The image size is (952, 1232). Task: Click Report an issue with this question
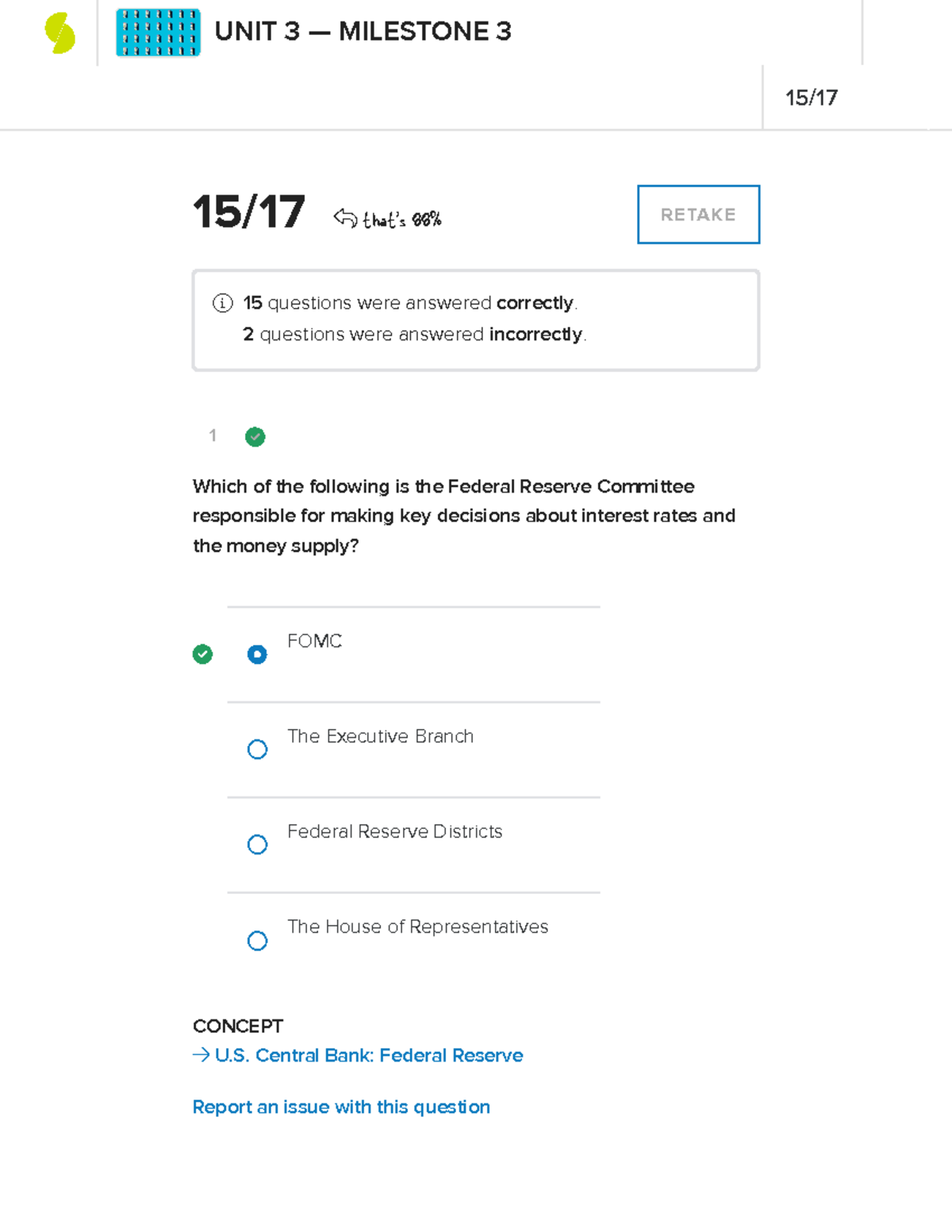pos(341,1107)
